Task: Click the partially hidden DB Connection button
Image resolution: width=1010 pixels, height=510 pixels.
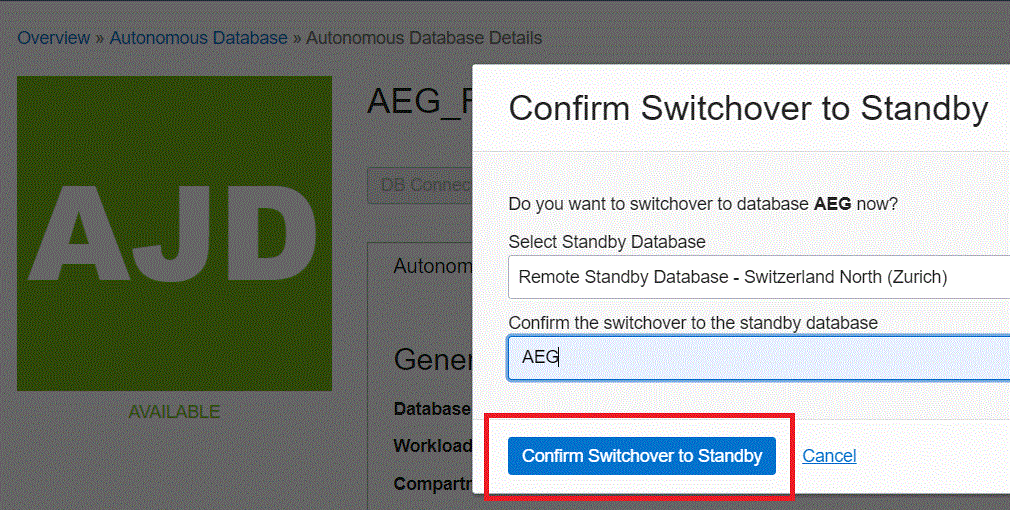Action: pyautogui.click(x=421, y=185)
